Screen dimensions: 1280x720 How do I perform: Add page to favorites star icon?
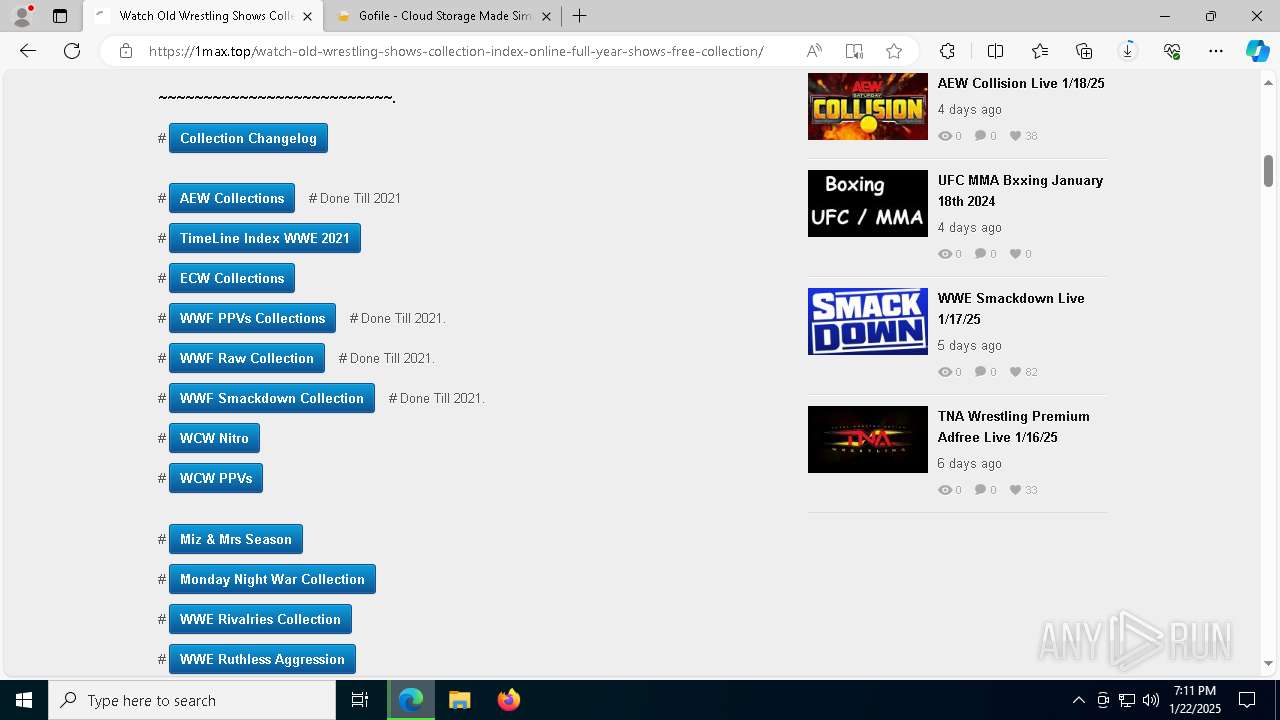click(x=894, y=51)
